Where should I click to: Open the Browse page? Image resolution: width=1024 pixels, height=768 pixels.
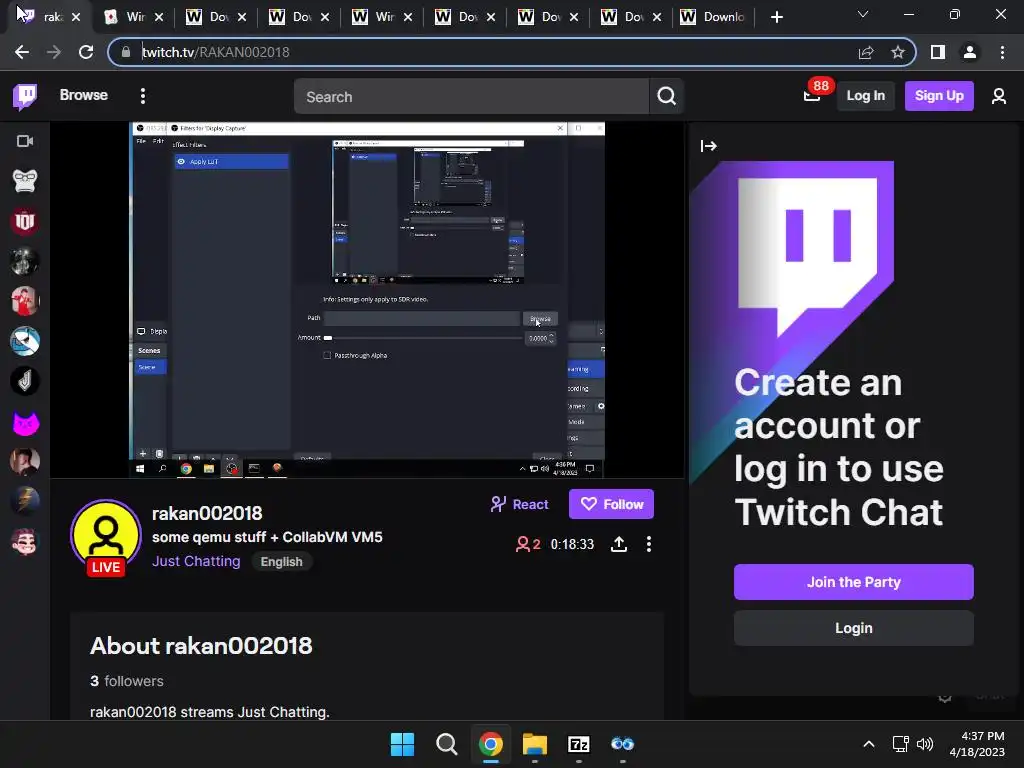point(84,95)
